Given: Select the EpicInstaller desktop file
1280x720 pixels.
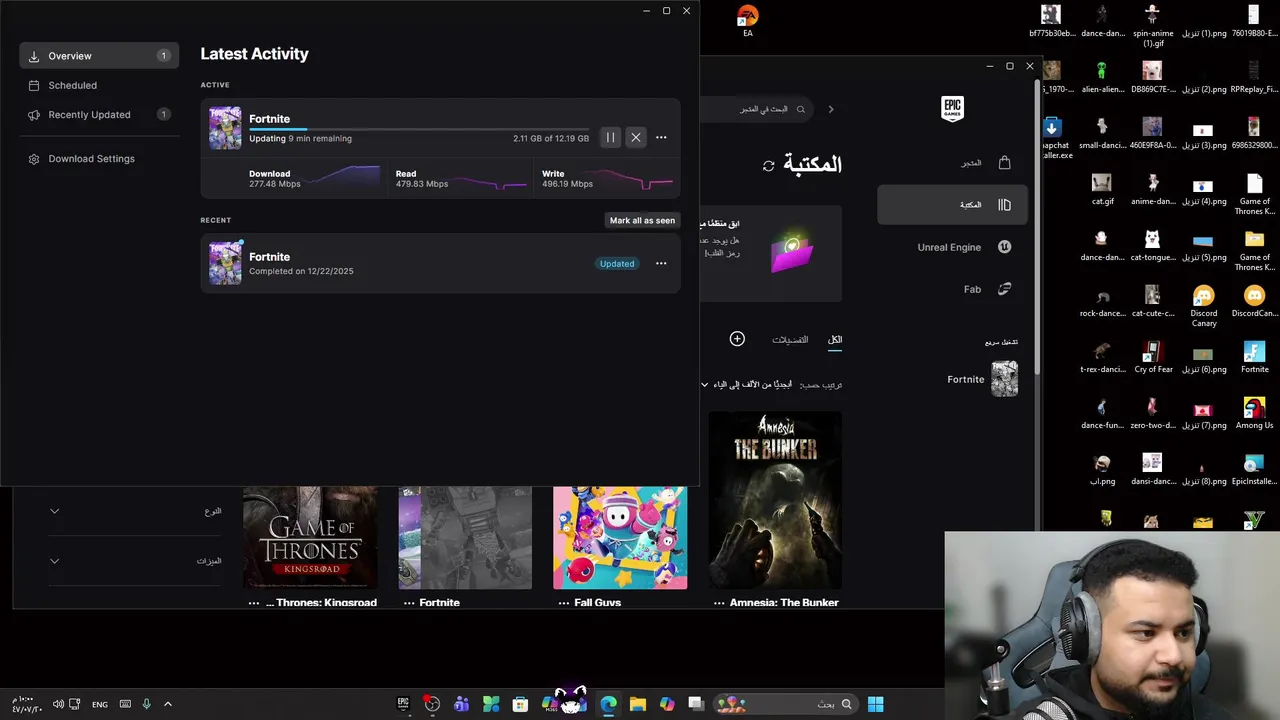Looking at the screenshot, I should click(x=1254, y=469).
